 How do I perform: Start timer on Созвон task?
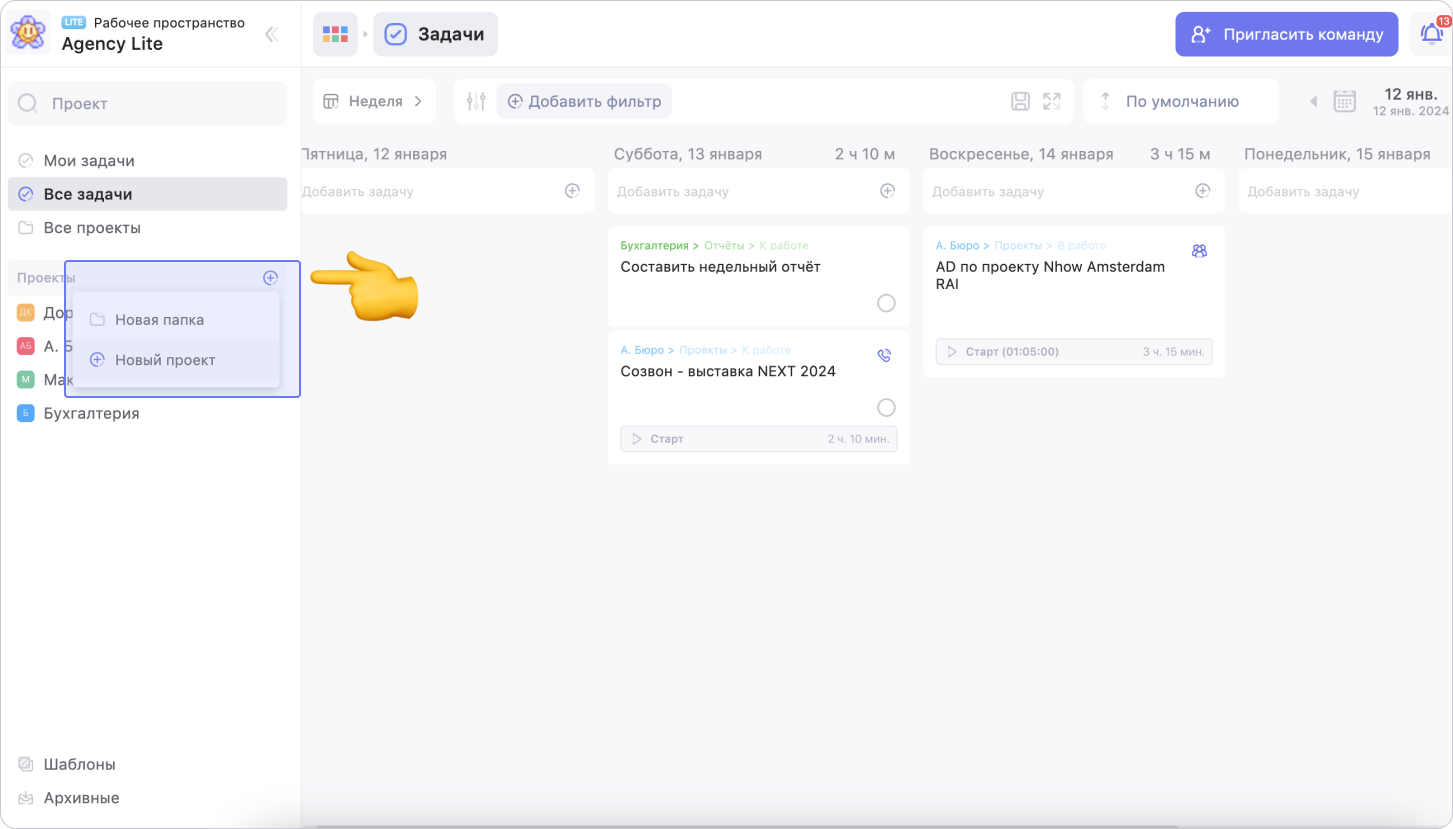[759, 439]
